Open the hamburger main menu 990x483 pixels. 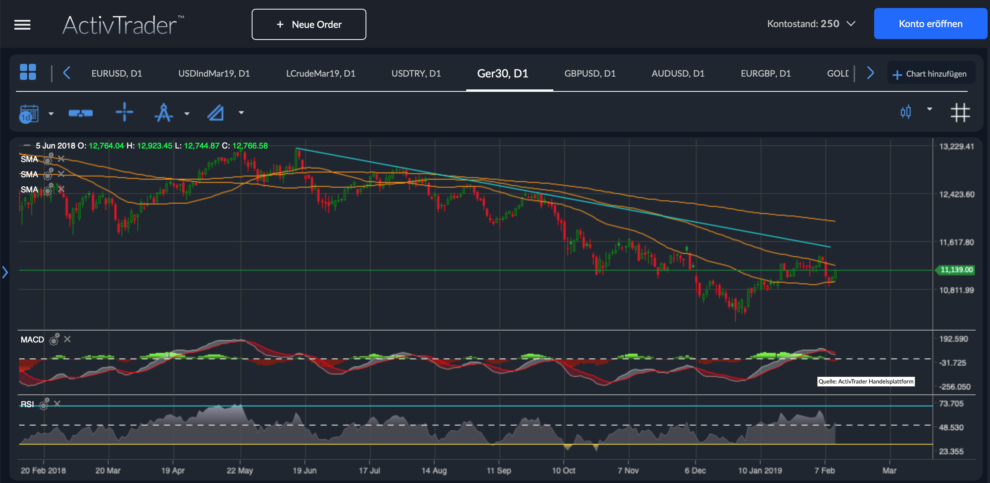coord(22,25)
